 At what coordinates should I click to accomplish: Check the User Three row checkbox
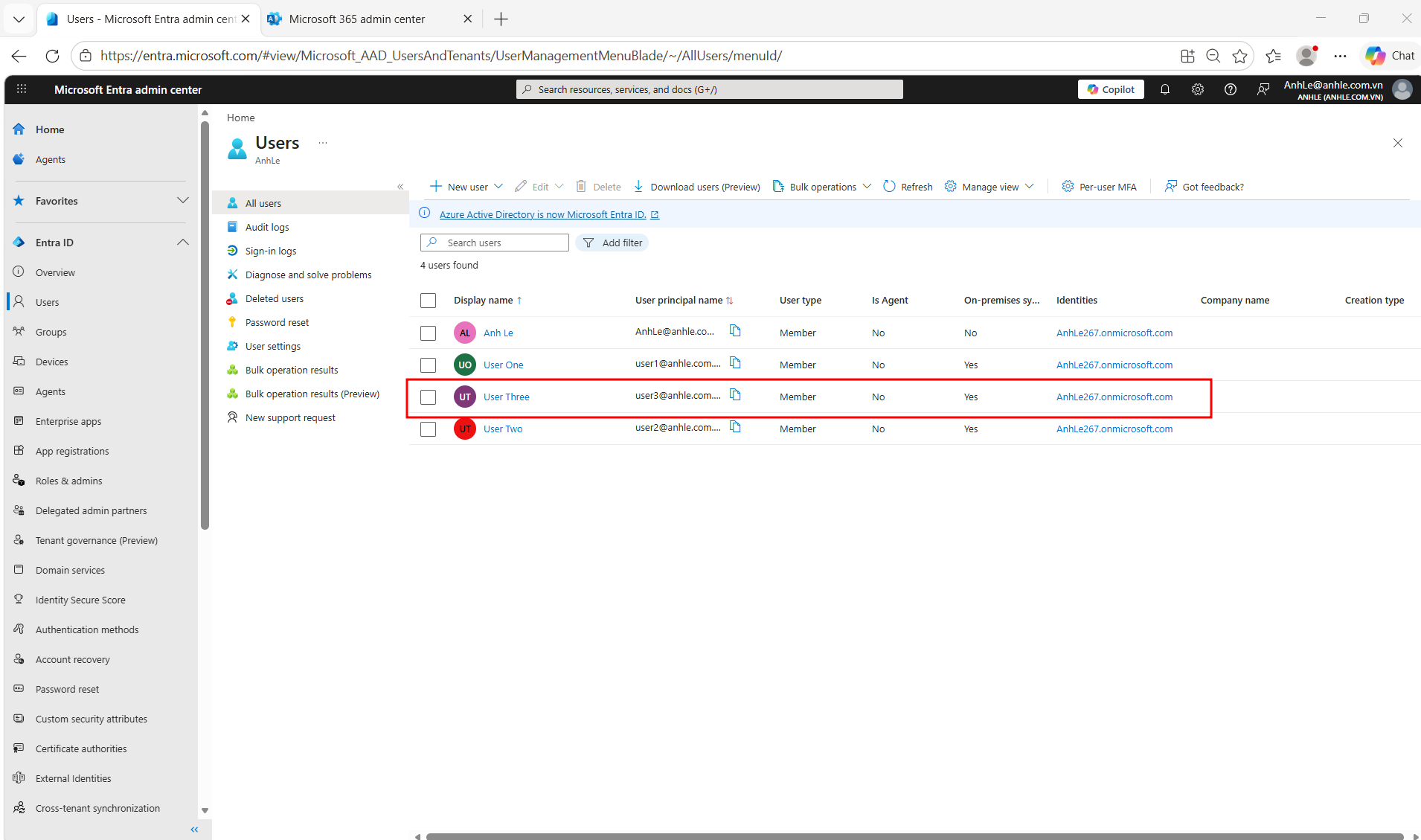(428, 397)
